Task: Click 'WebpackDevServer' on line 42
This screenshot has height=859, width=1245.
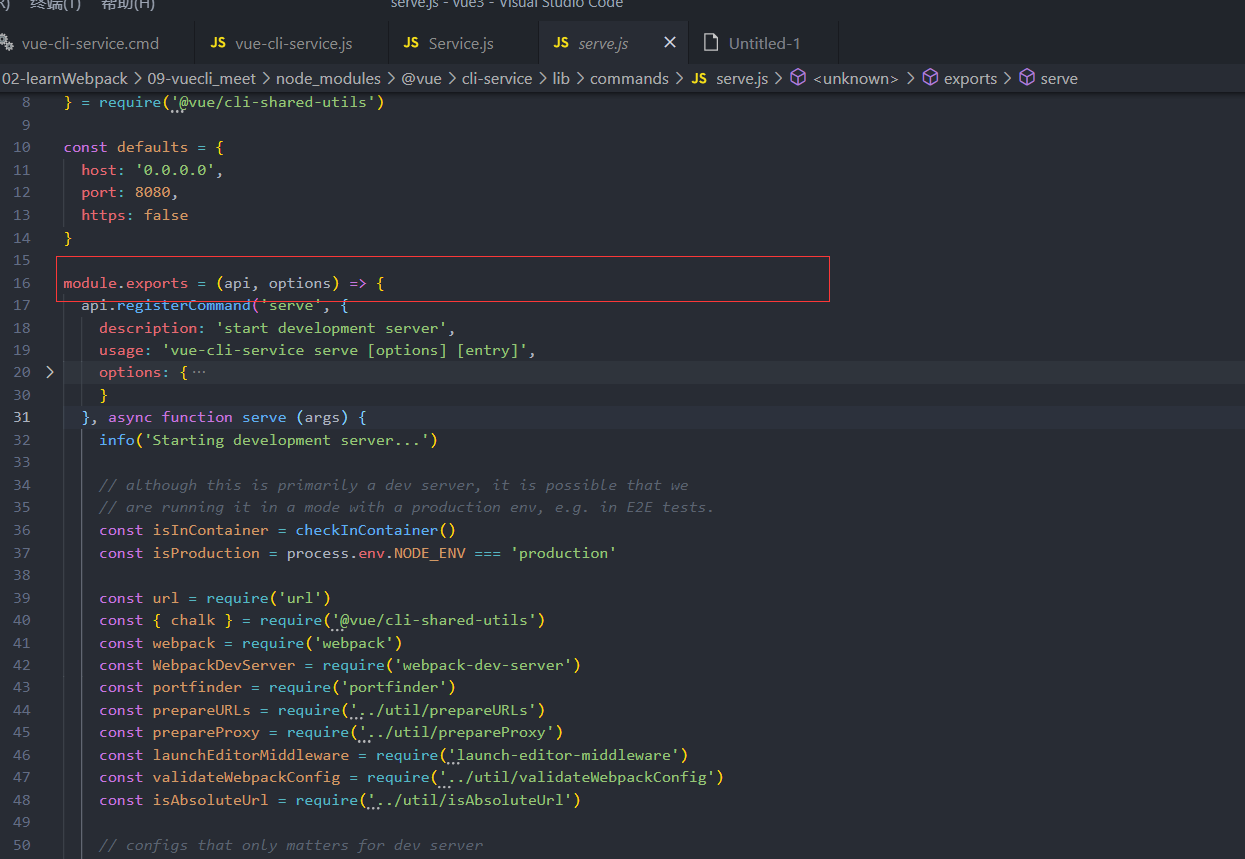Action: (x=224, y=665)
